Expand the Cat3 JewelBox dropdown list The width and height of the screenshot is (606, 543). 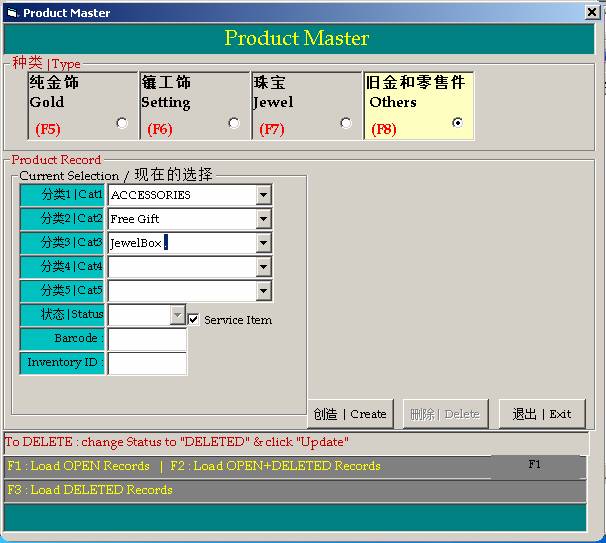click(x=263, y=243)
